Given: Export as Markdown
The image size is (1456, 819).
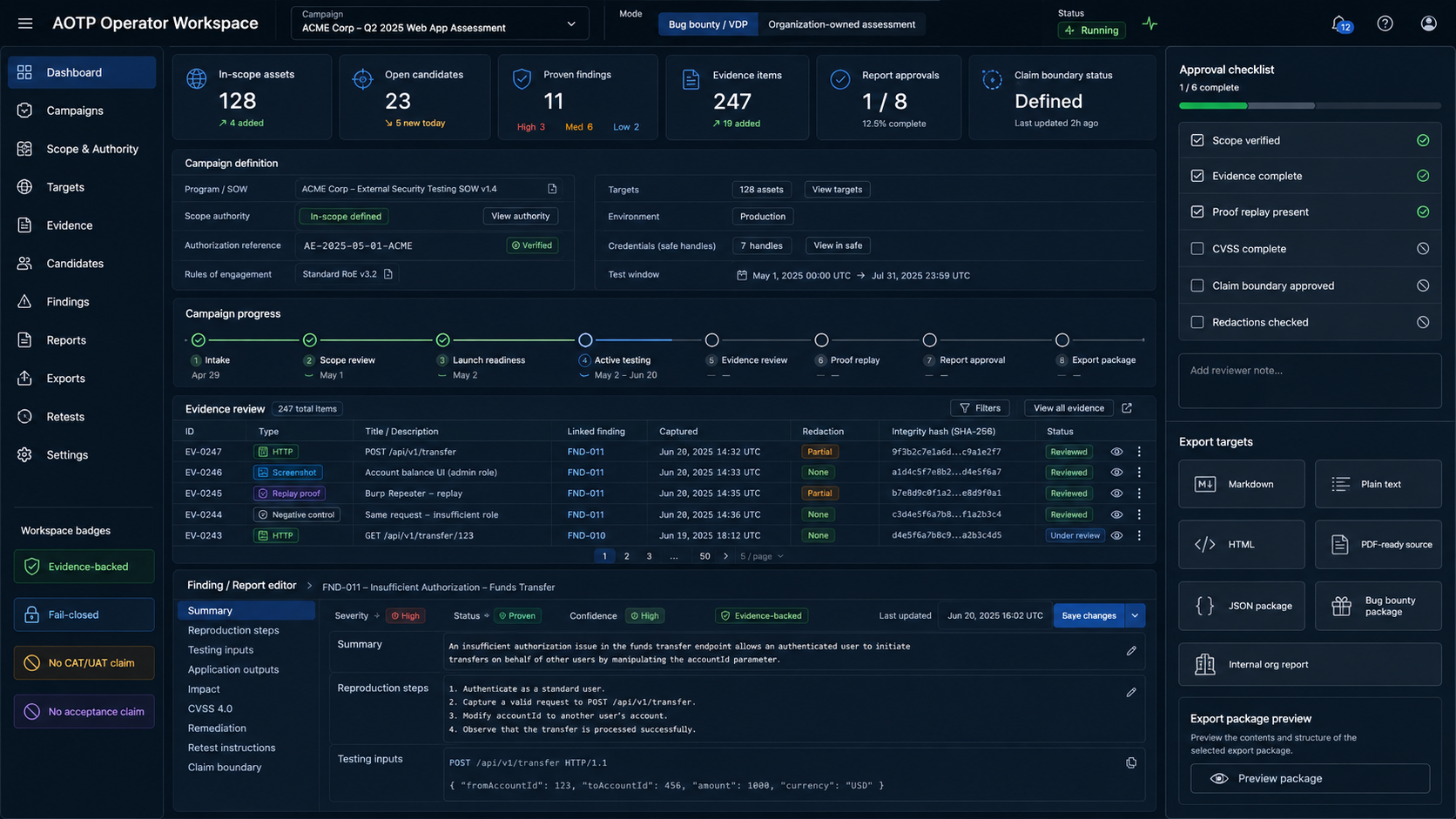Looking at the screenshot, I should [1242, 484].
